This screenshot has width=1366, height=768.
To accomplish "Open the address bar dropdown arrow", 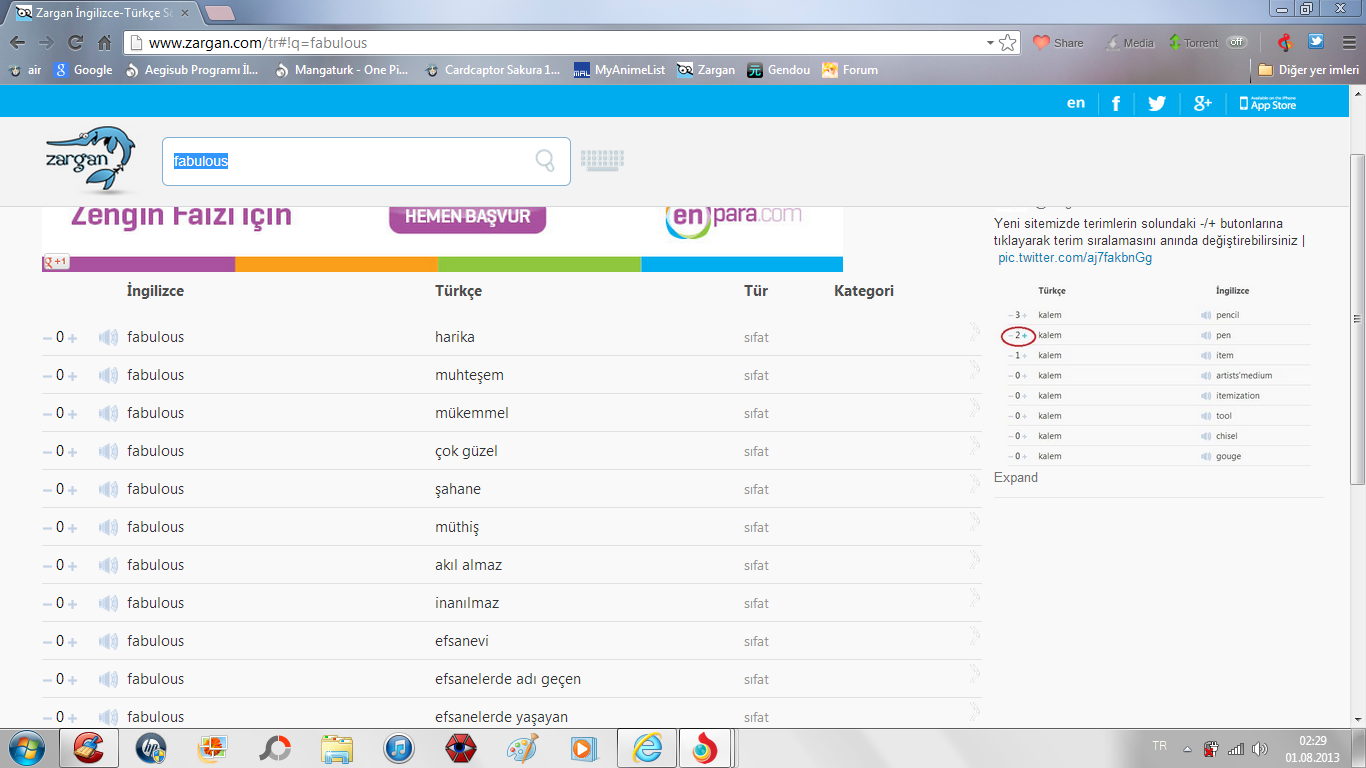I will coord(990,43).
